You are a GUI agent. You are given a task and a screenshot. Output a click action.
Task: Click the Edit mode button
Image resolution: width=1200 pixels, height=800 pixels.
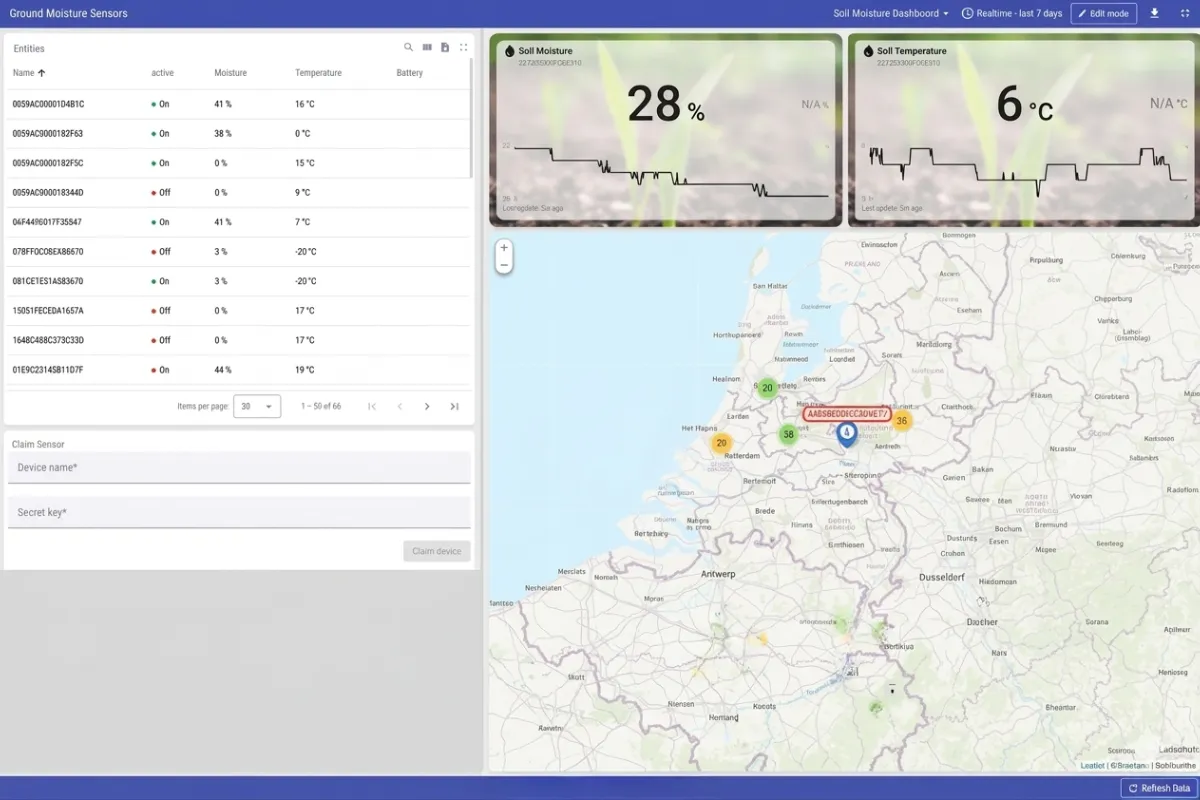click(x=1103, y=13)
